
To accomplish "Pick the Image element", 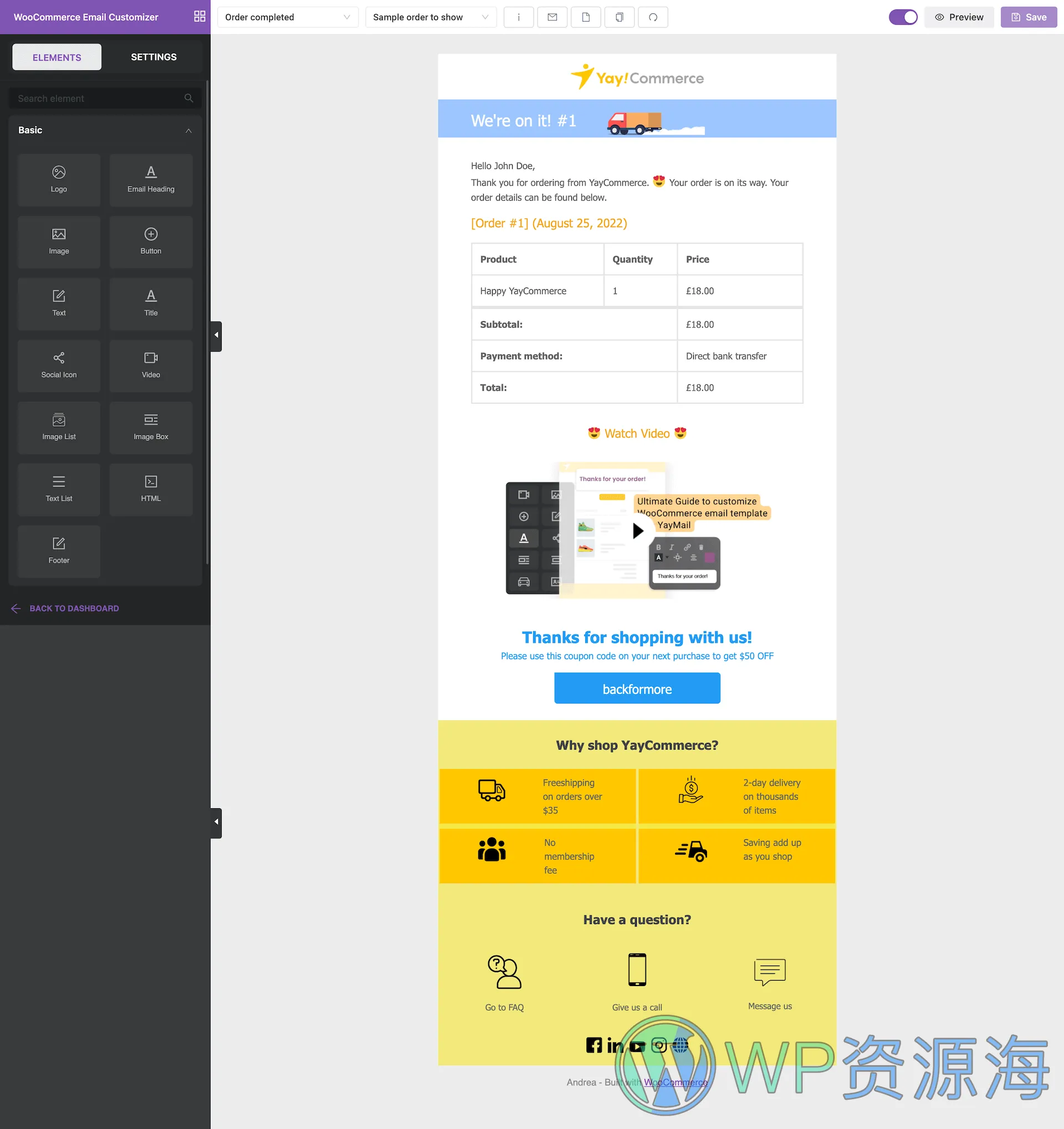I will pyautogui.click(x=59, y=242).
